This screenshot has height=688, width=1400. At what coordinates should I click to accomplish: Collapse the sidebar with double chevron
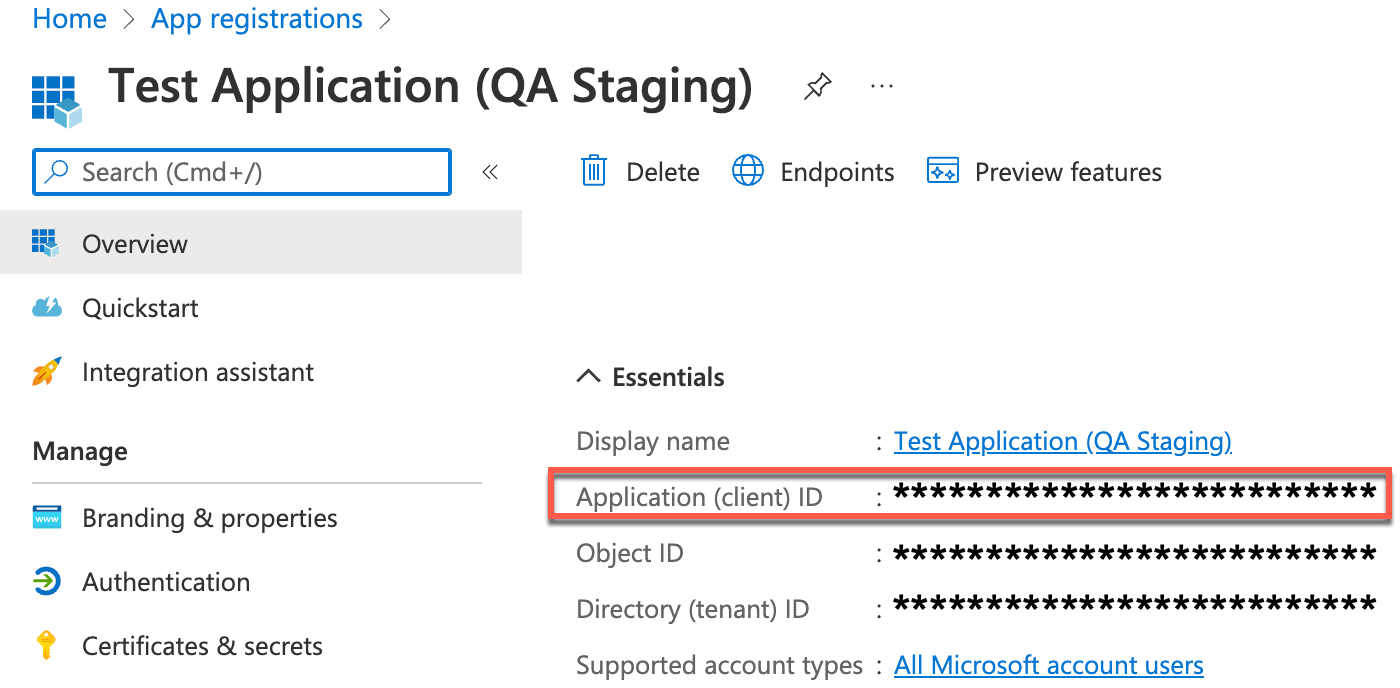pyautogui.click(x=490, y=172)
